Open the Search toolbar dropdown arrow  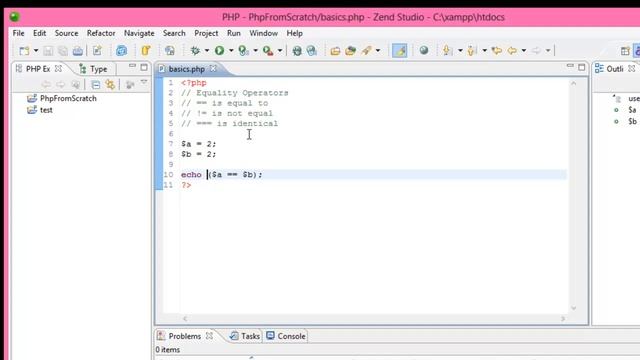click(378, 51)
